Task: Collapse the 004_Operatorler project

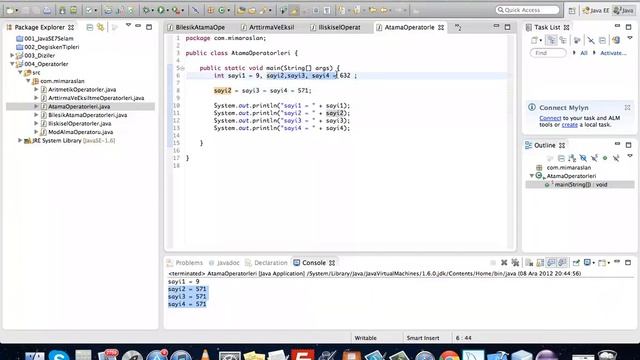Action: (x=12, y=64)
